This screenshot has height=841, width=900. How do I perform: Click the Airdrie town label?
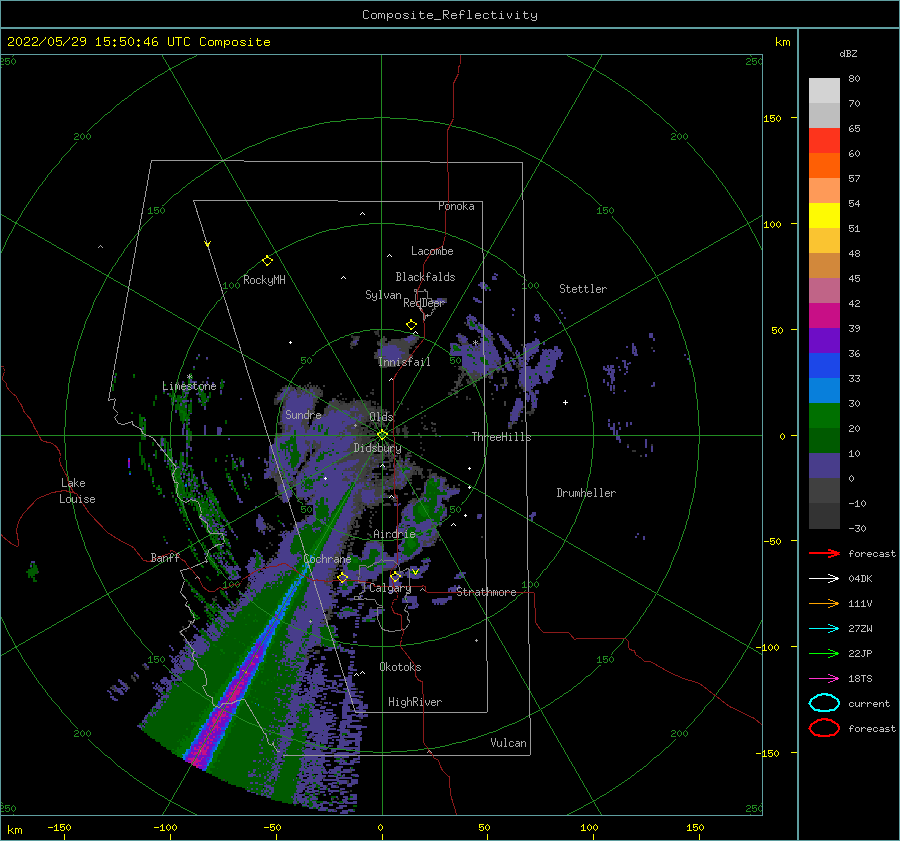point(394,534)
